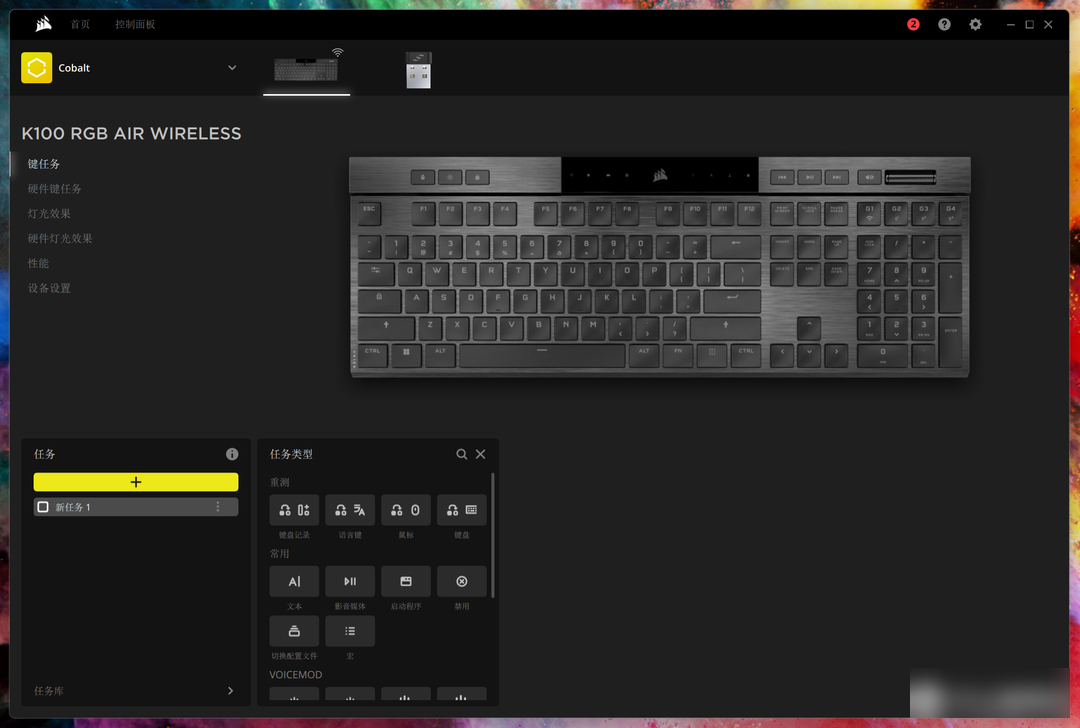
Task: Select the ESC key on the keyboard
Action: click(x=369, y=213)
